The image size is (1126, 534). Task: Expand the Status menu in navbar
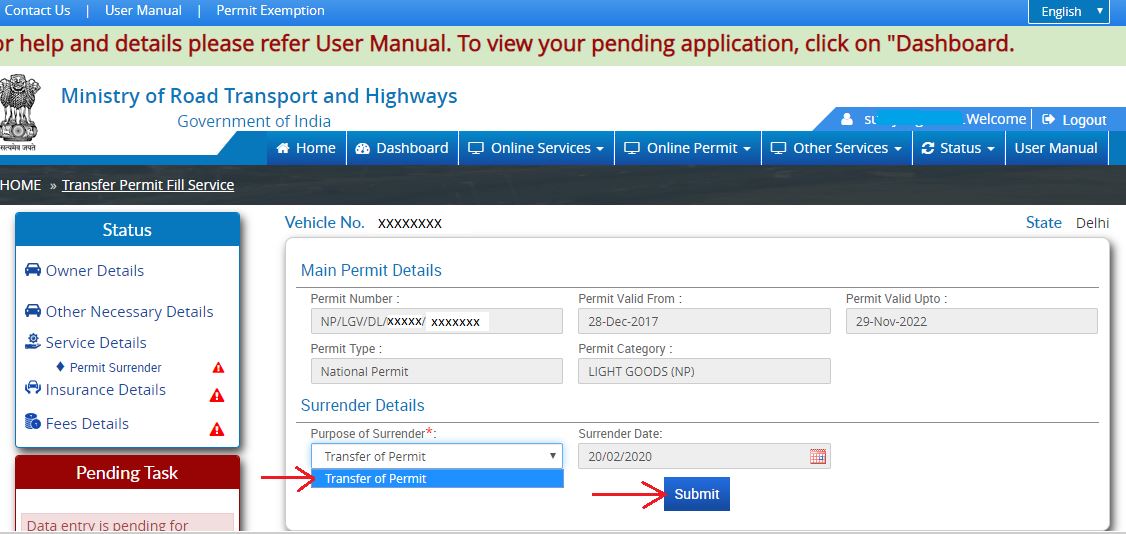(x=959, y=148)
